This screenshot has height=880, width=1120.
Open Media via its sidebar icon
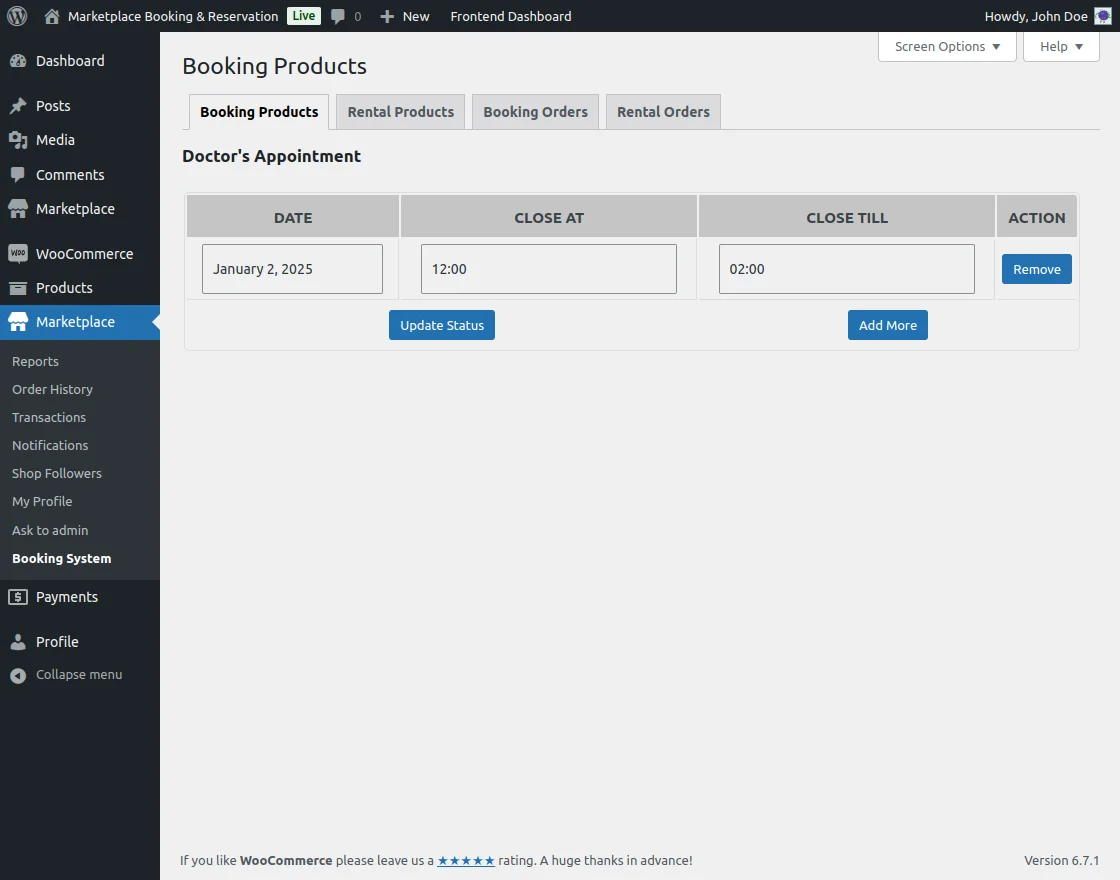tap(18, 140)
